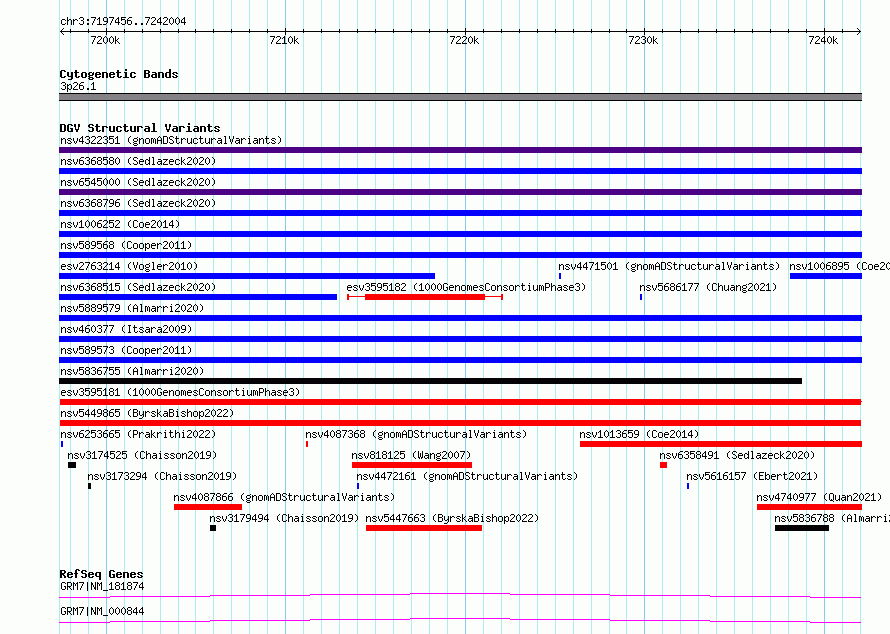The width and height of the screenshot is (890, 634).
Task: Click the Cytogenetic Bands track title
Action: pyautogui.click(x=119, y=74)
